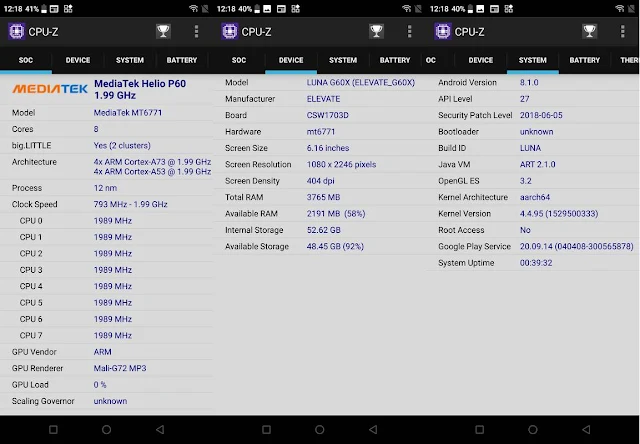
Task: Tap the home circle in the left screen
Action: (x=107, y=429)
